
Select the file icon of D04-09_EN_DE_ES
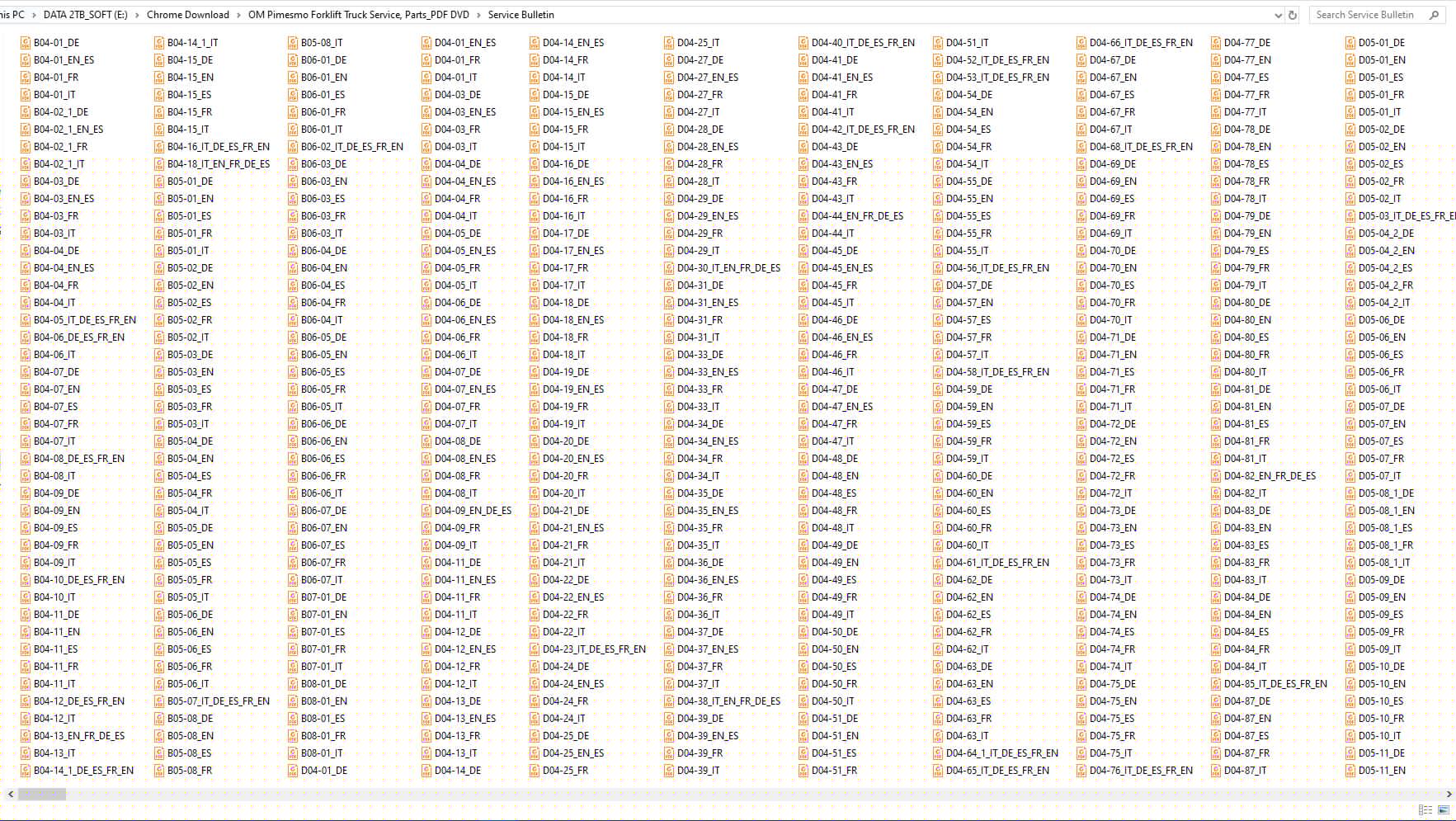(426, 511)
